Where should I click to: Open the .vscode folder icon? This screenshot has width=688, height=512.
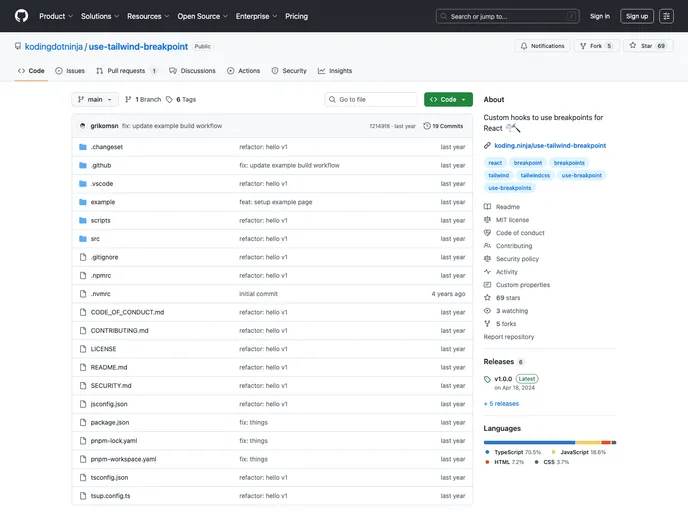pyautogui.click(x=83, y=184)
